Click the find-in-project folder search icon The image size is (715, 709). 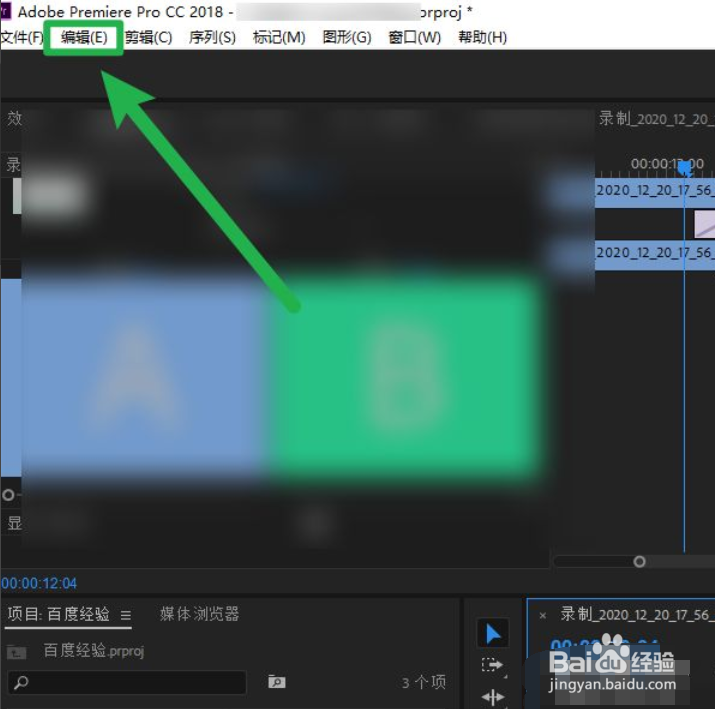coord(277,682)
